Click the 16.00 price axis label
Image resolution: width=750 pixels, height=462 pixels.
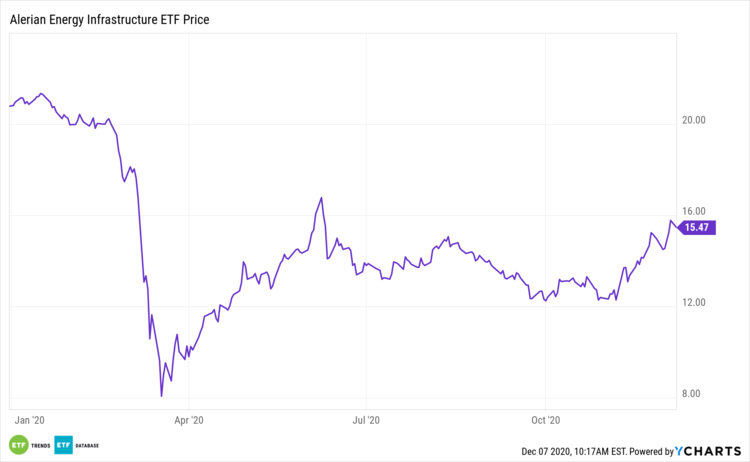[694, 211]
